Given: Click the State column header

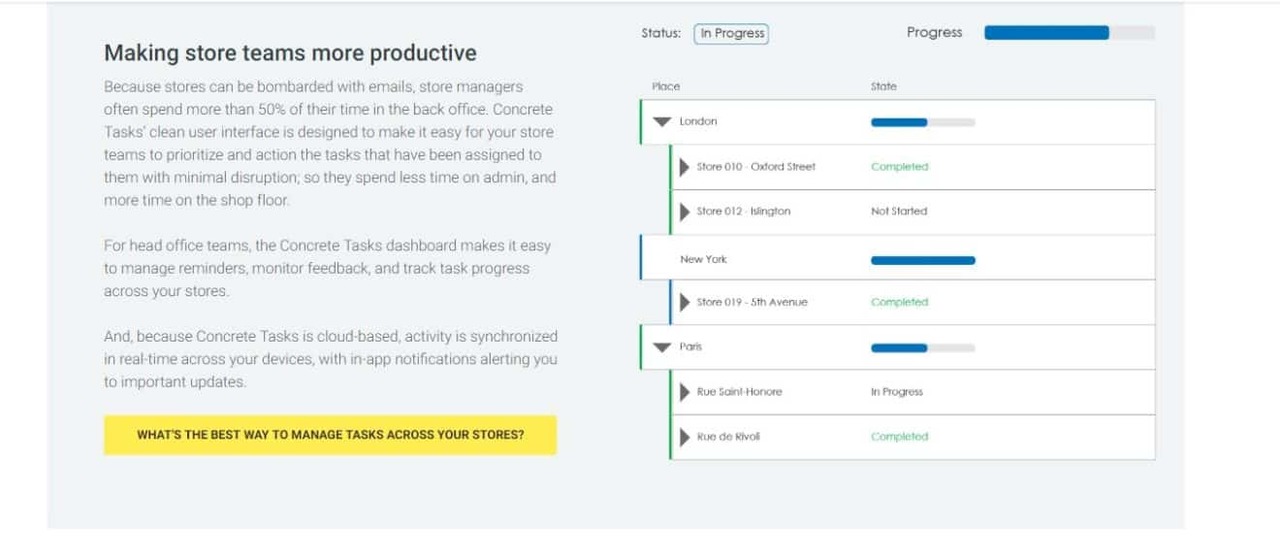Looking at the screenshot, I should 883,87.
